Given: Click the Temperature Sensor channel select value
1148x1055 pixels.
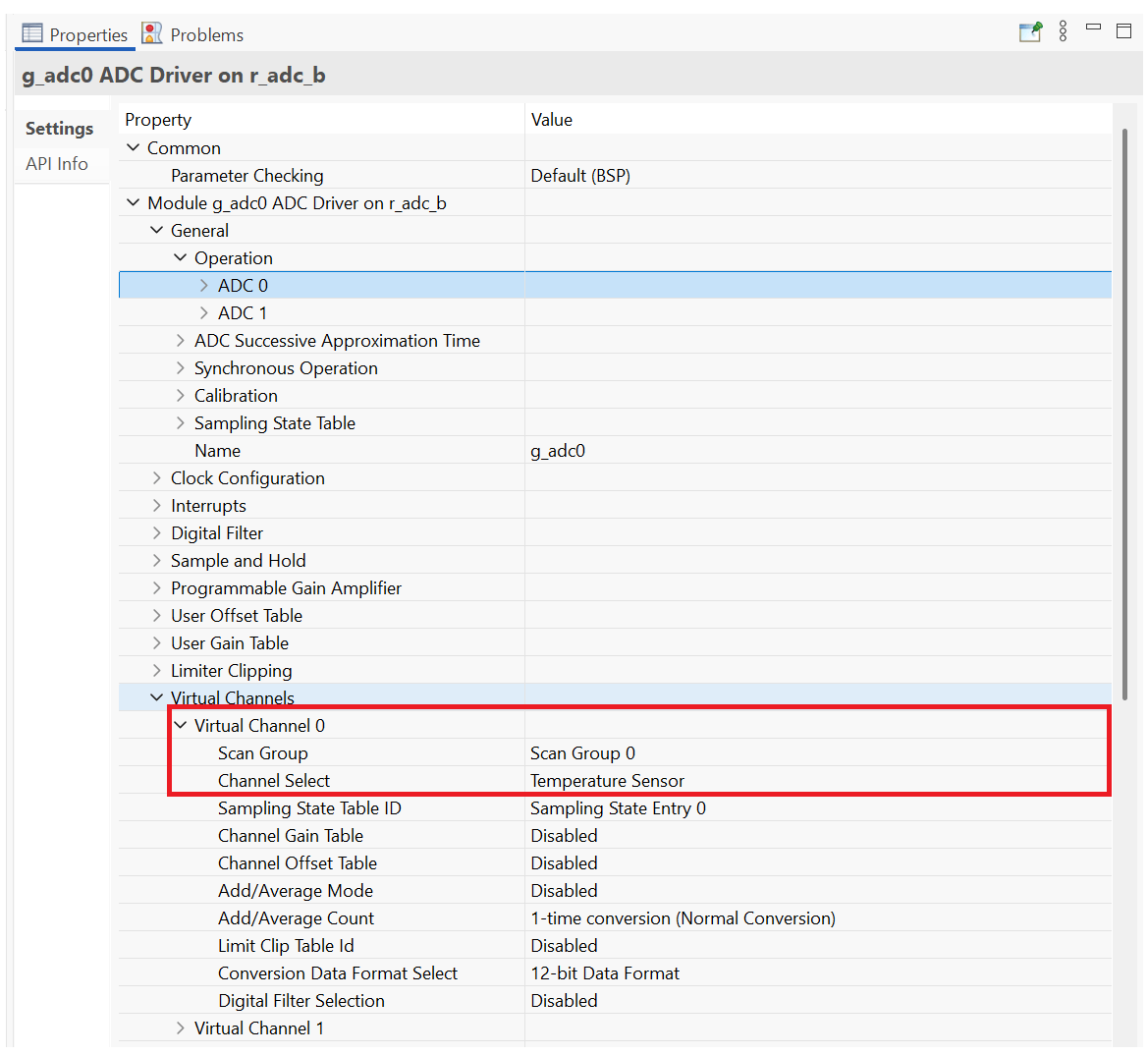Looking at the screenshot, I should (607, 781).
